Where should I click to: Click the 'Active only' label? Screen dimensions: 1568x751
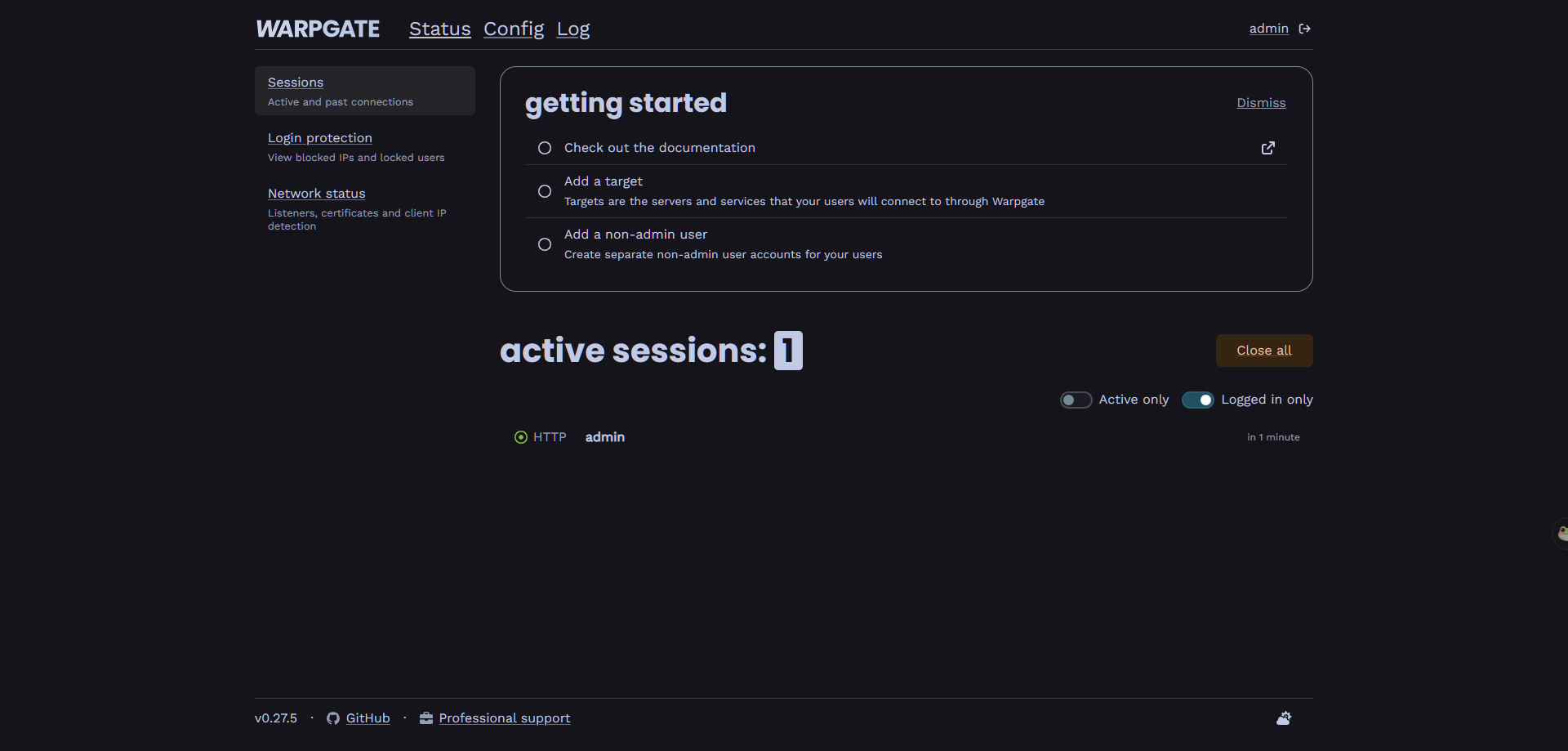pyautogui.click(x=1134, y=400)
